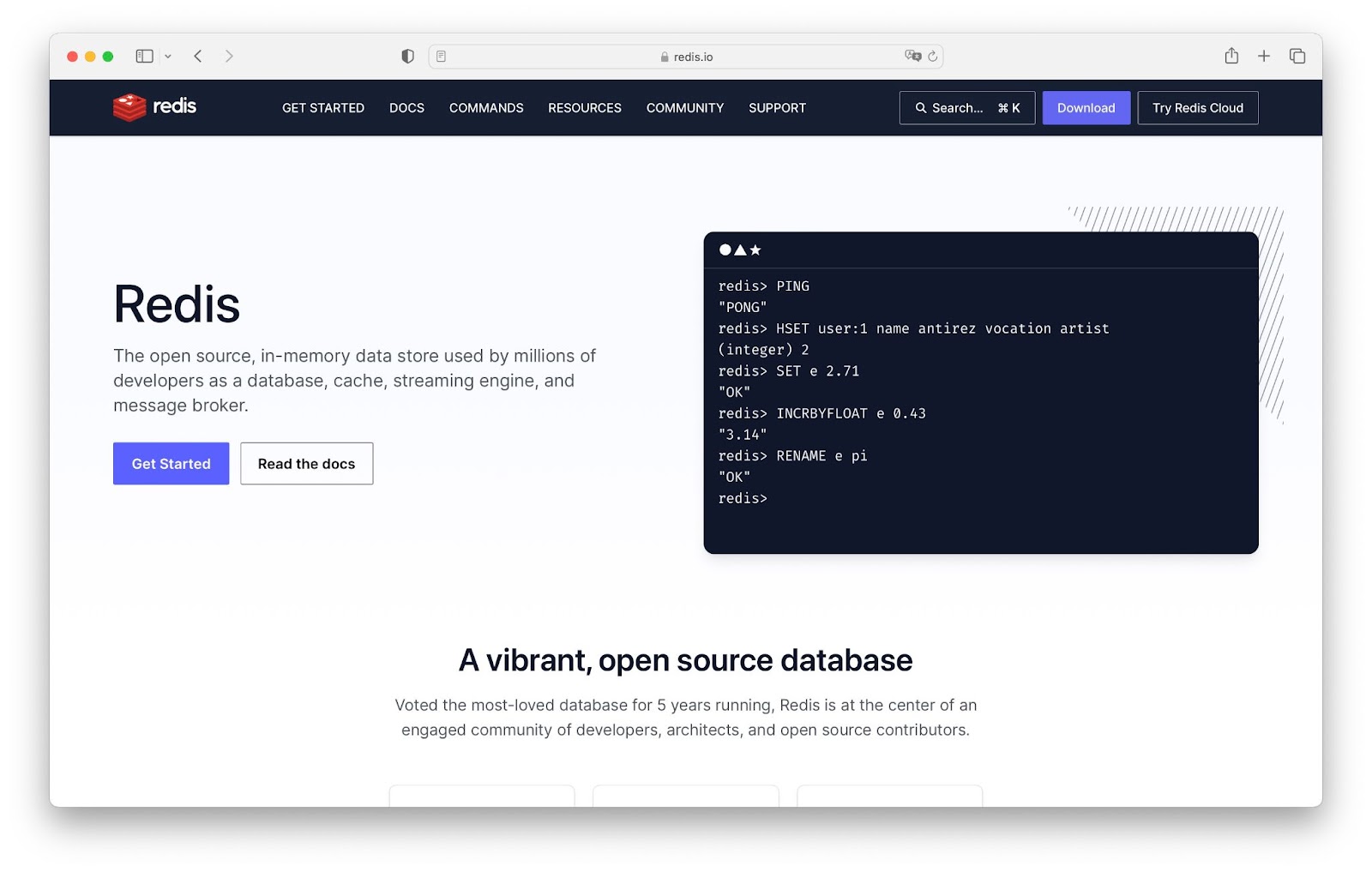Reload the redis.io page
This screenshot has height=872, width=1372.
coord(933,57)
